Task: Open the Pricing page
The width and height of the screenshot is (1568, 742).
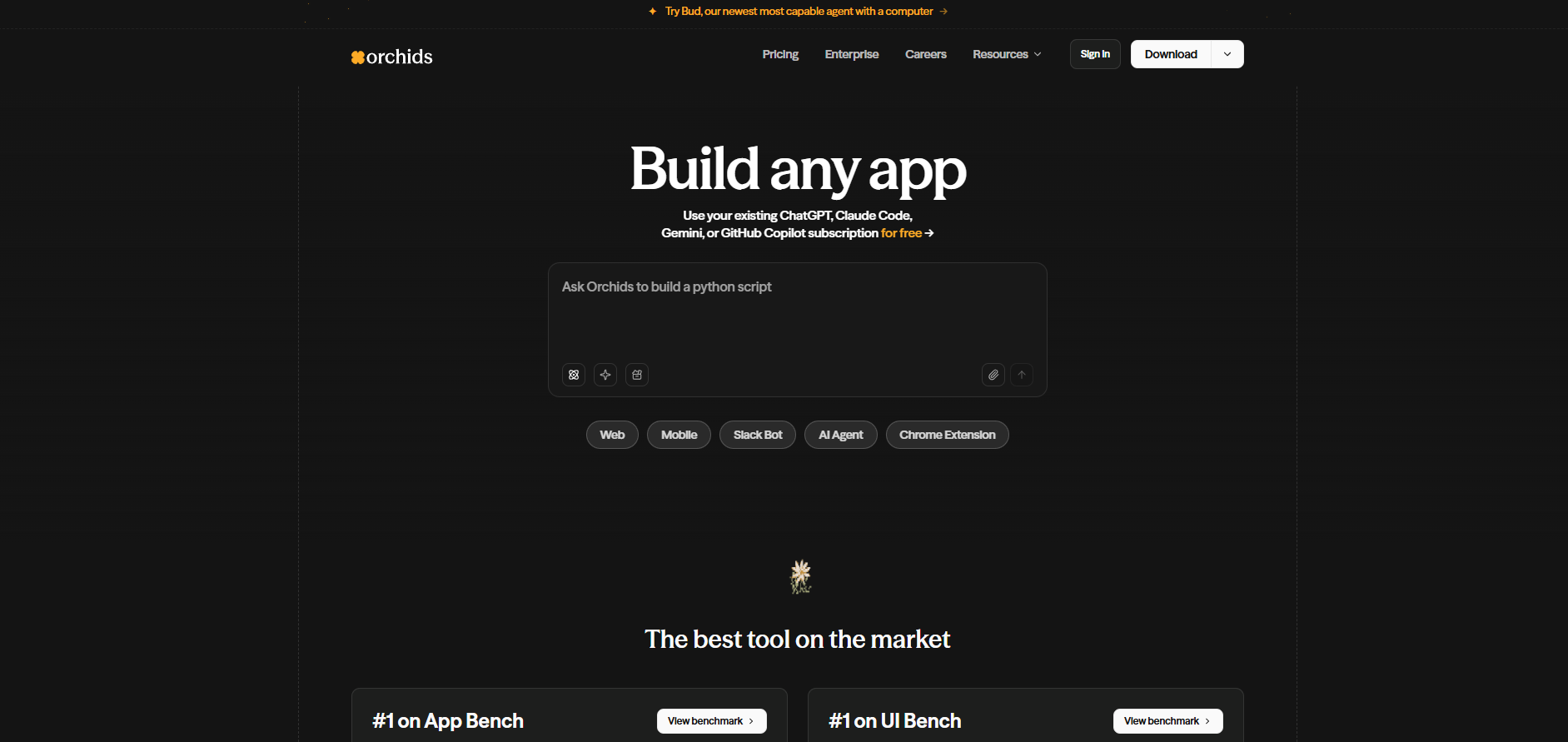Action: 780,54
